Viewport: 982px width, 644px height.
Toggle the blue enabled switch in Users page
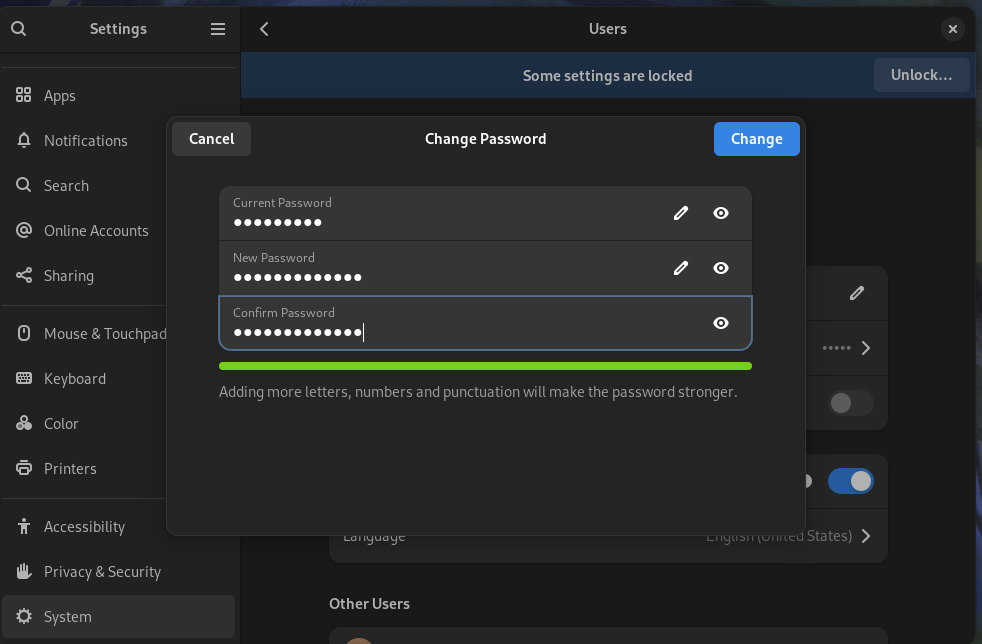850,481
